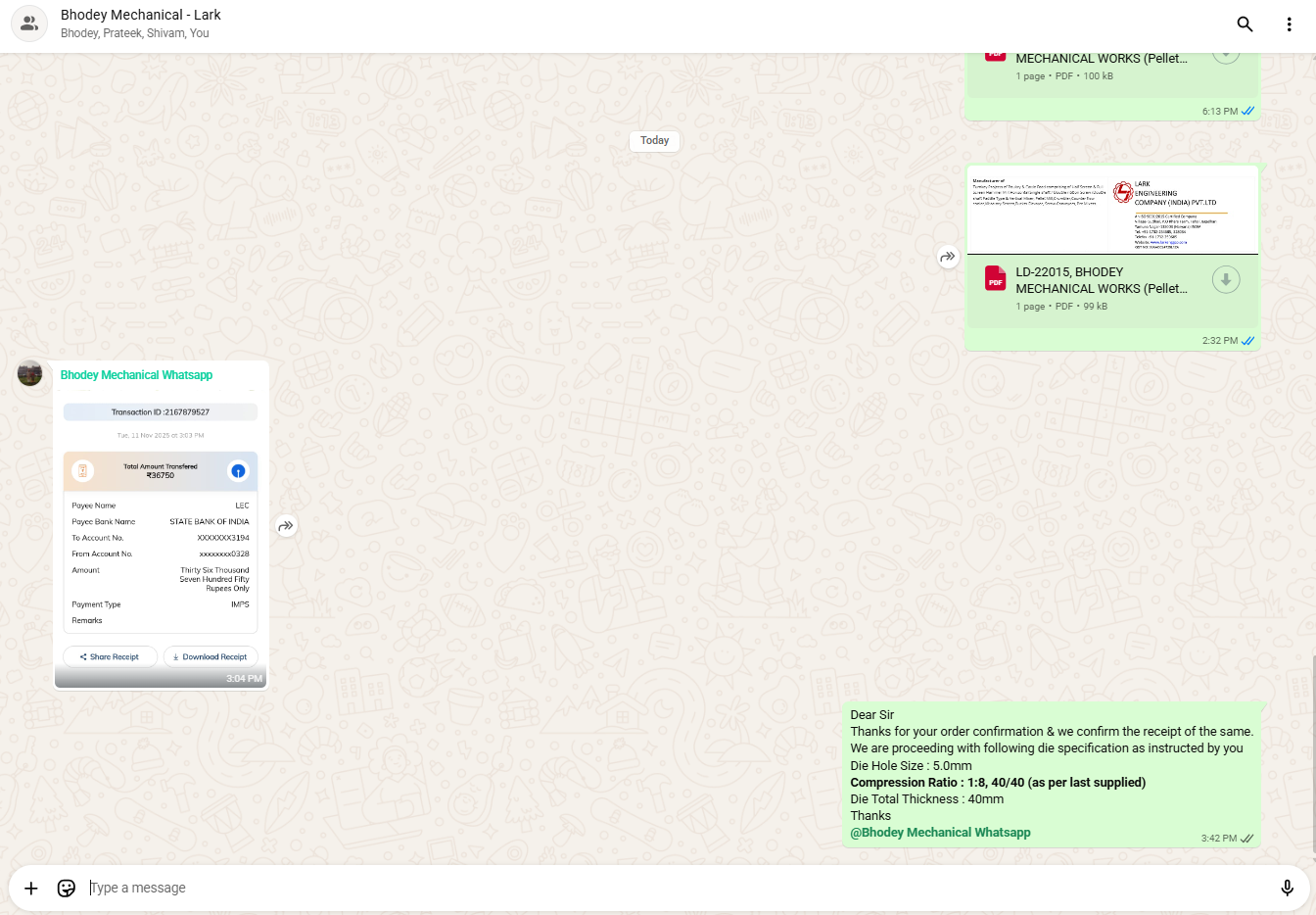Open the Lark Engineering PDF preview thumbnail

coord(1111,211)
